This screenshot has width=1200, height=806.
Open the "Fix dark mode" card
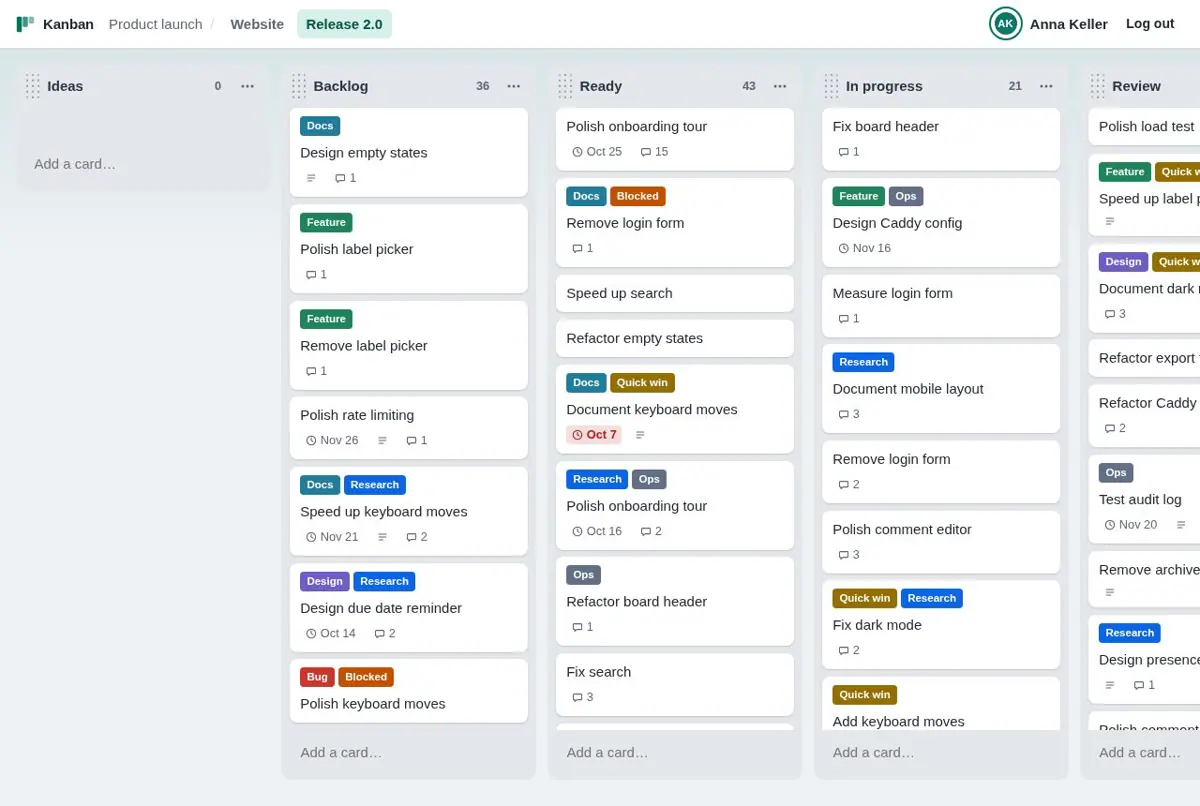pyautogui.click(x=941, y=625)
